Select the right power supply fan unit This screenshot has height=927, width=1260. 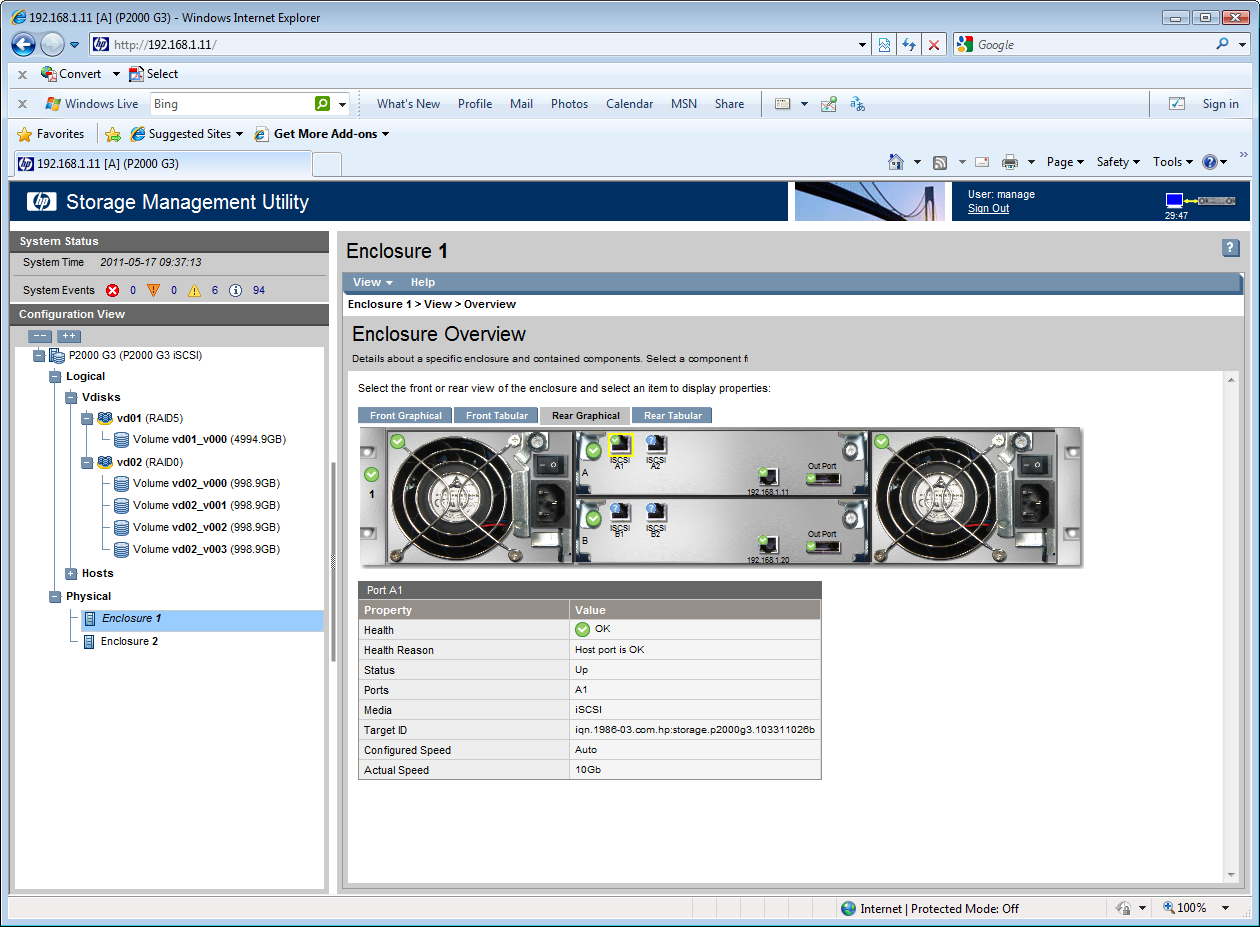964,496
